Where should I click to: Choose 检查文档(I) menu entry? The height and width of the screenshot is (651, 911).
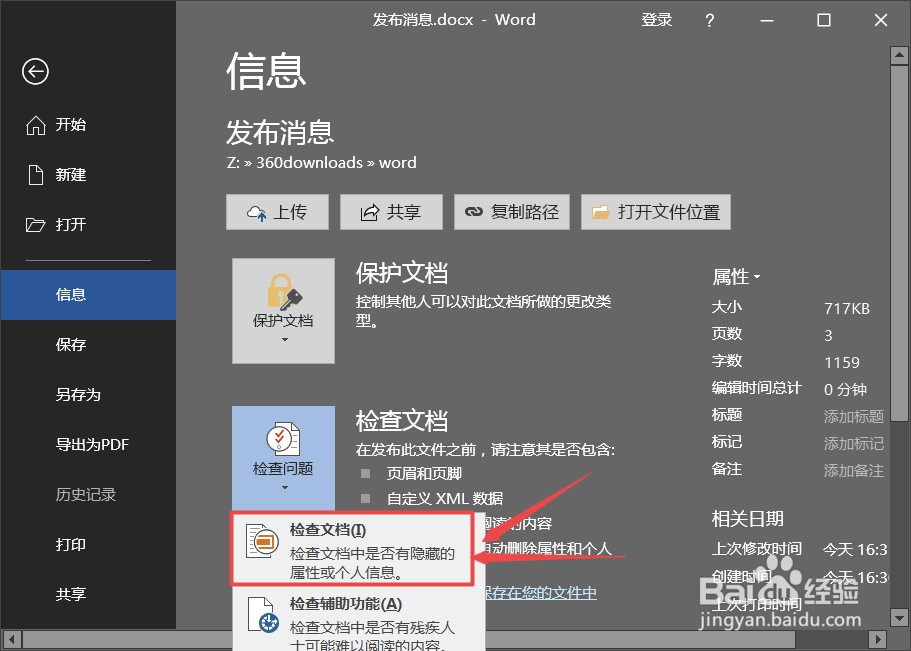coord(353,549)
